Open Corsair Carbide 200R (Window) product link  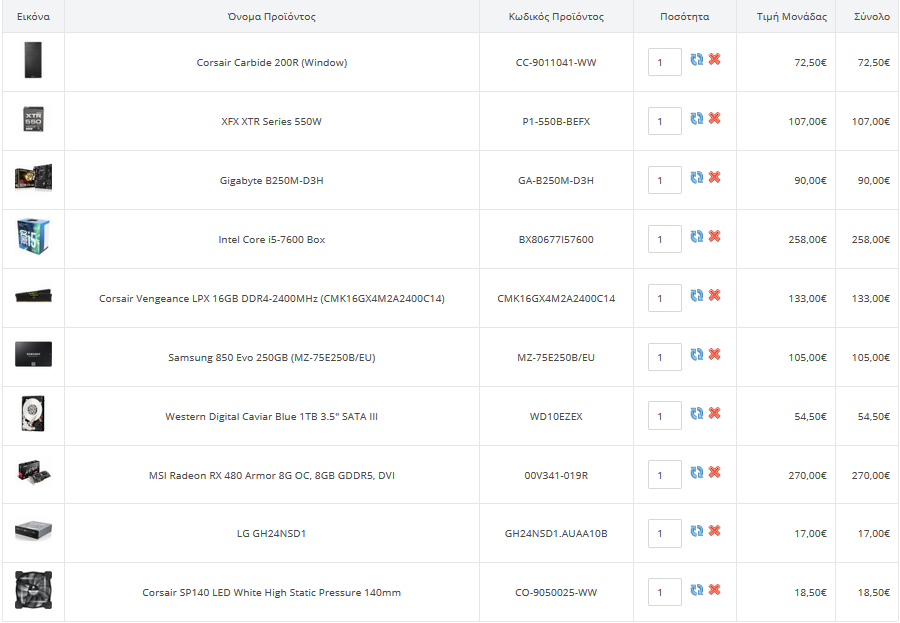pyautogui.click(x=272, y=63)
